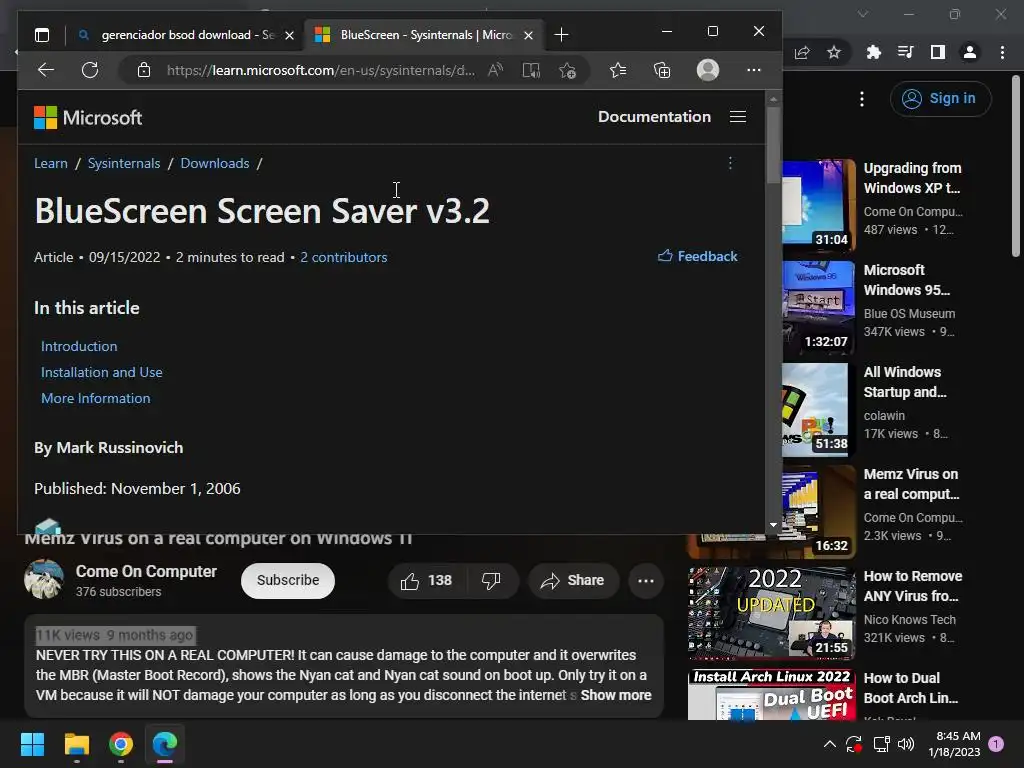Open Chrome Extensions puzzle icon

click(x=873, y=52)
